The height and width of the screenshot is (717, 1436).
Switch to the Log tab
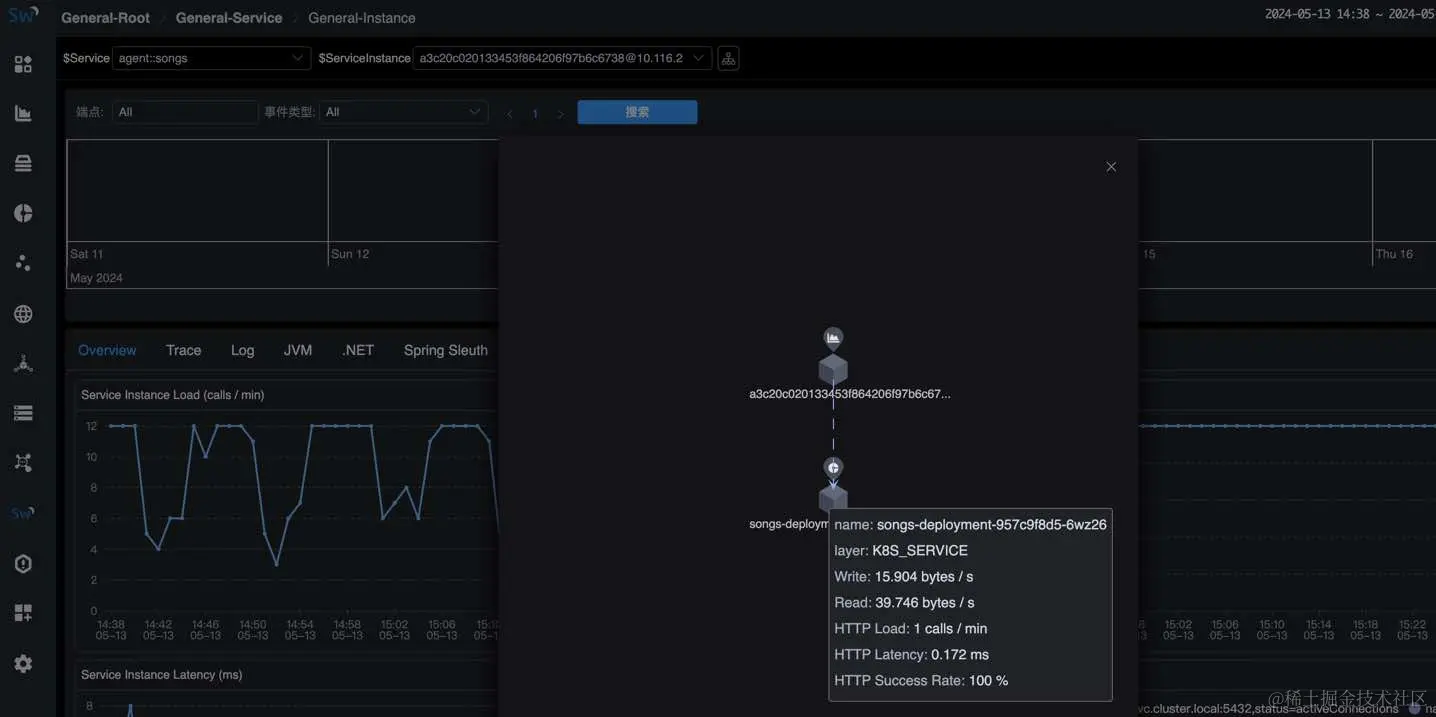click(242, 350)
